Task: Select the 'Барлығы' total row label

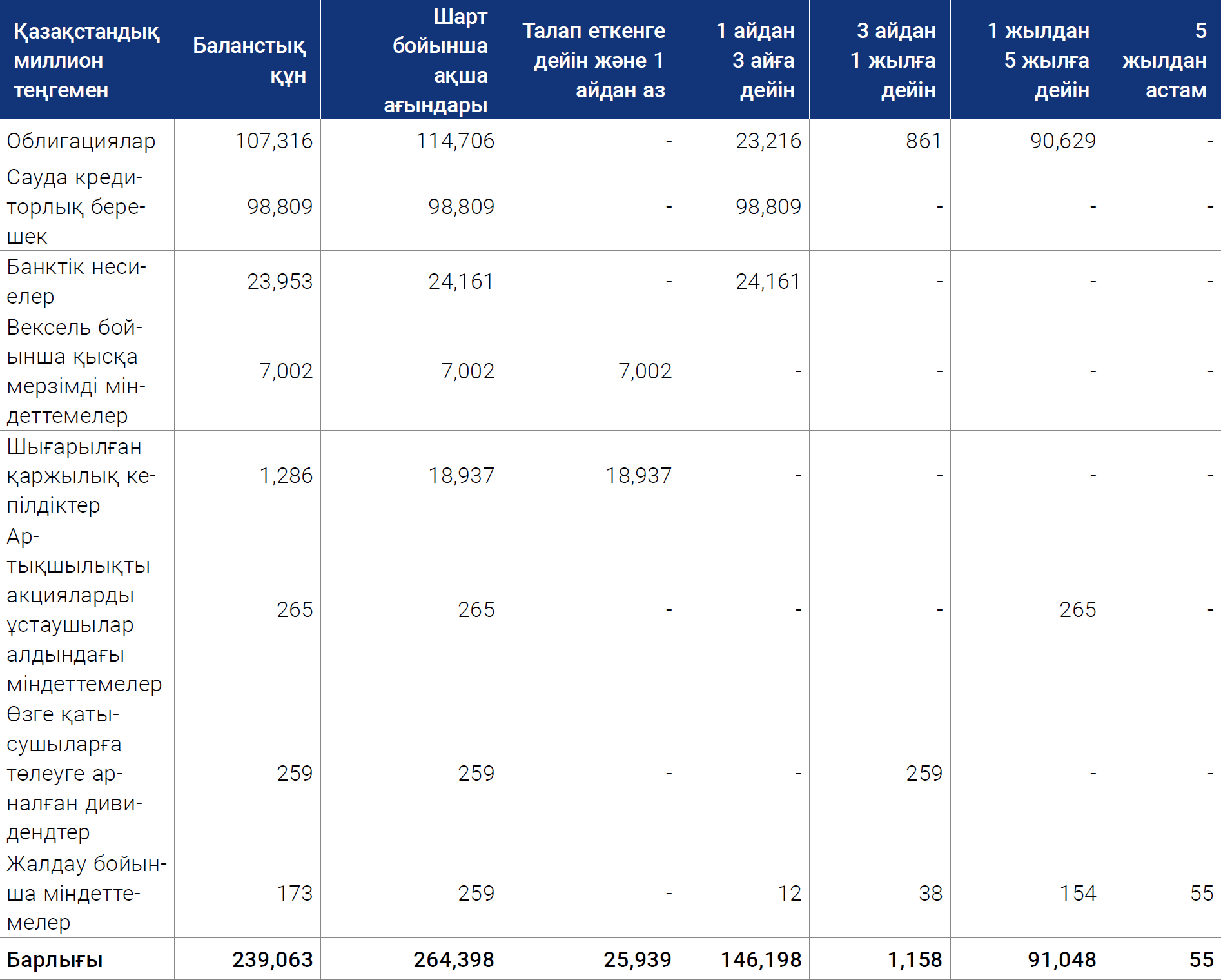Action: point(55,960)
